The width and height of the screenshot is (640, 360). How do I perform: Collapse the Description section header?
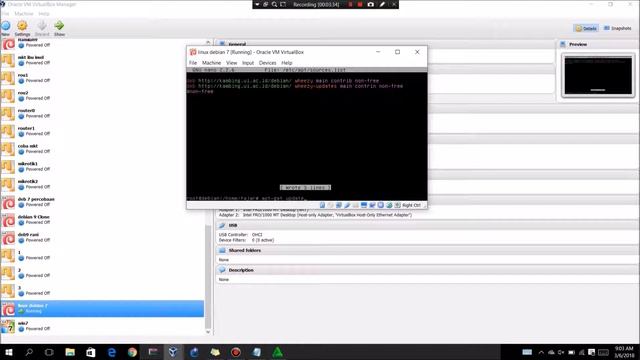point(427,270)
